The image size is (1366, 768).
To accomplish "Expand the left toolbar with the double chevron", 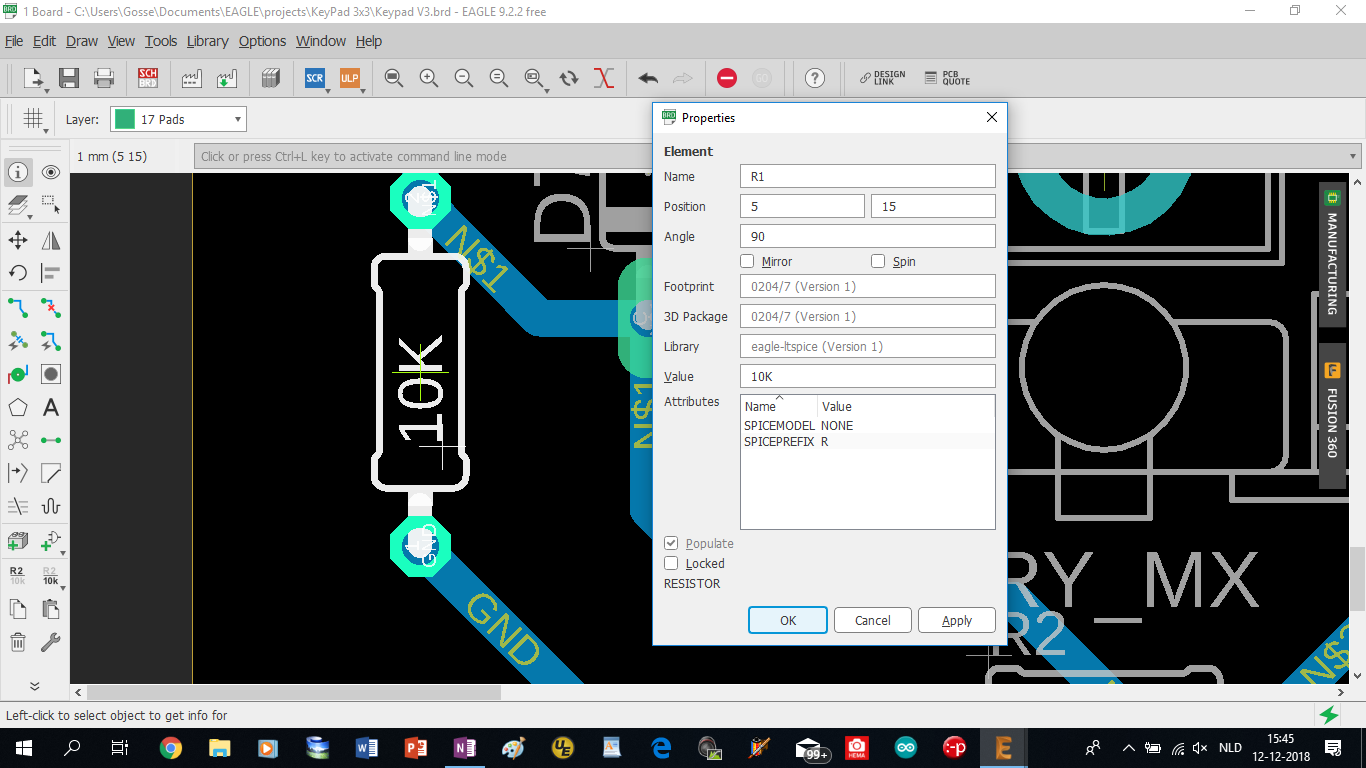I will point(35,686).
